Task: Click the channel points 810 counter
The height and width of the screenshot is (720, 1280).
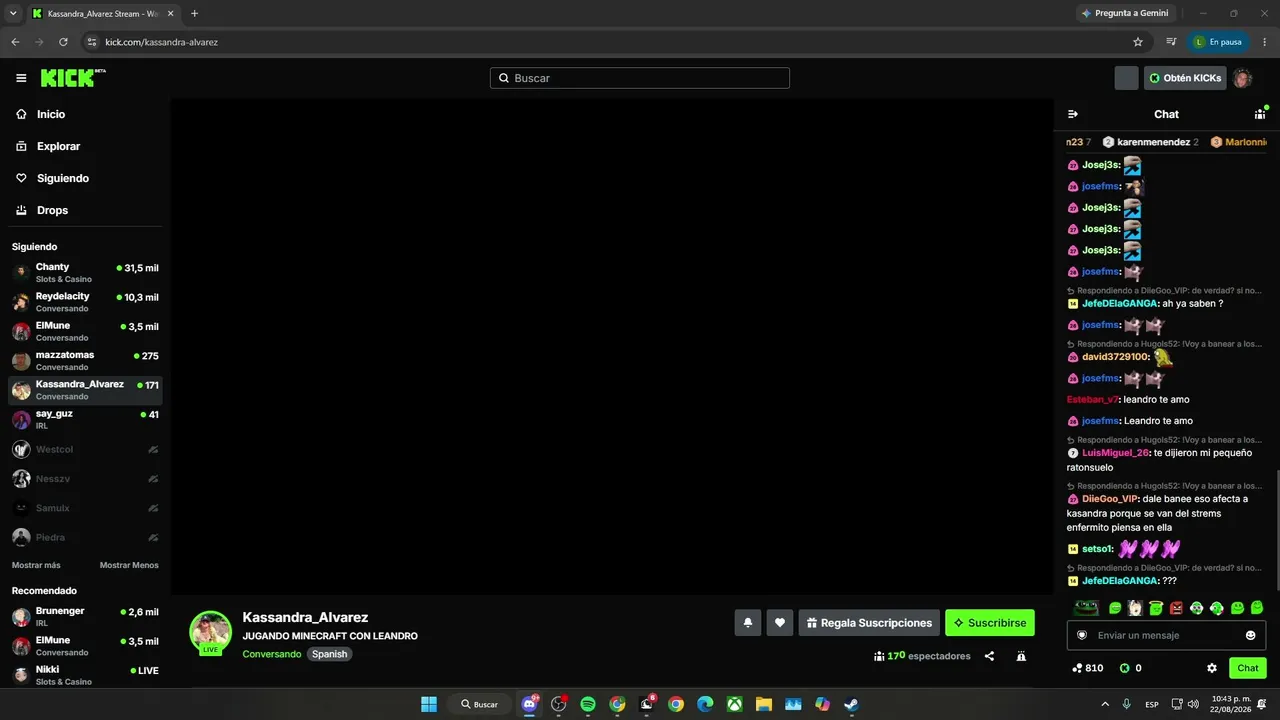Action: tap(1087, 668)
